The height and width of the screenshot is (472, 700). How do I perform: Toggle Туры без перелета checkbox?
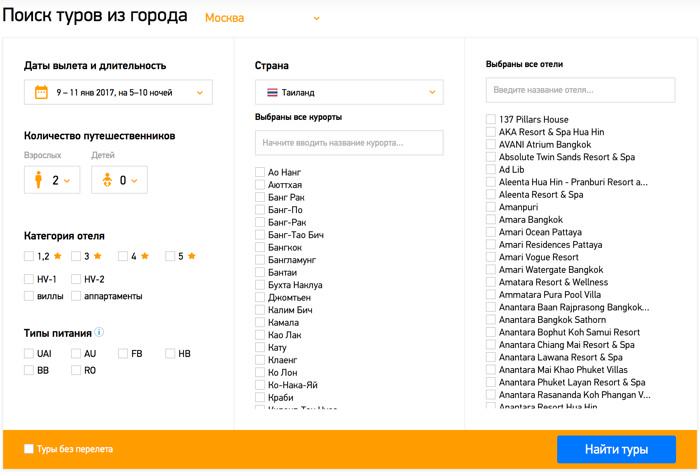[29, 449]
